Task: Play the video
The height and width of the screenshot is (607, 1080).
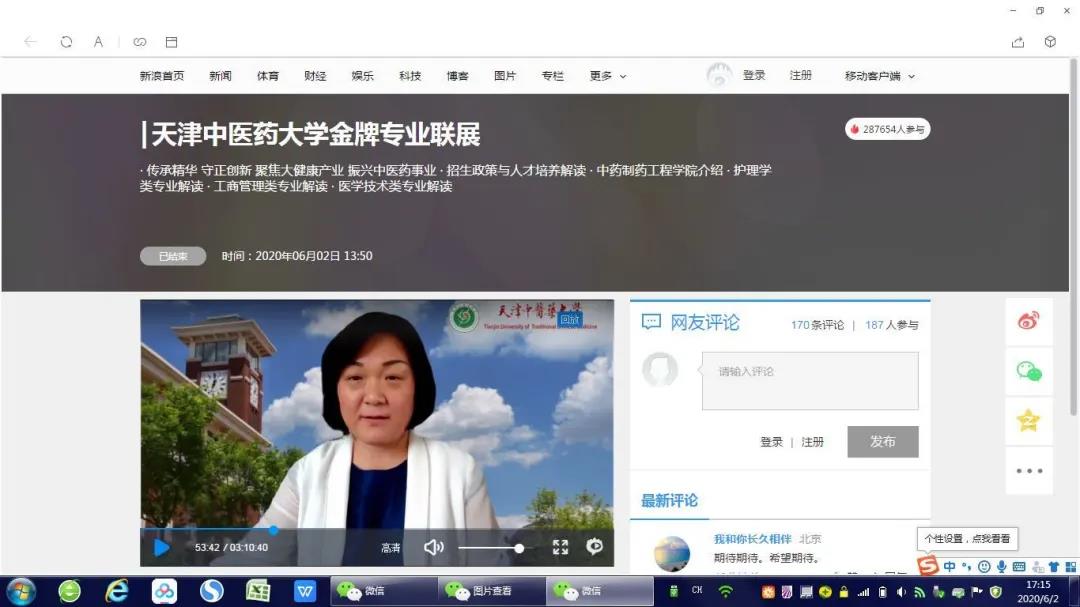Action: coord(161,547)
